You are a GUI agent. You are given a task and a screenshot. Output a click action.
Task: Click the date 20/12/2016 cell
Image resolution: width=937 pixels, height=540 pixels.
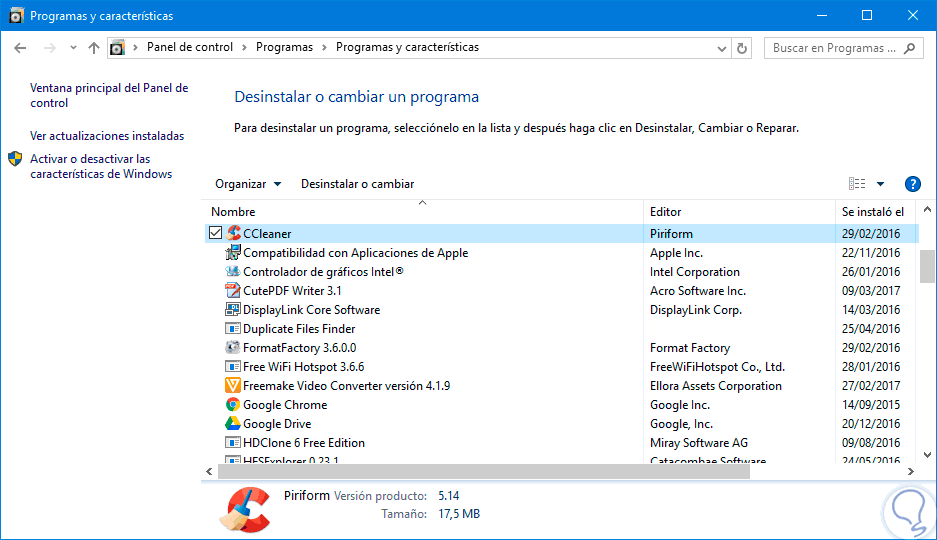pos(871,424)
